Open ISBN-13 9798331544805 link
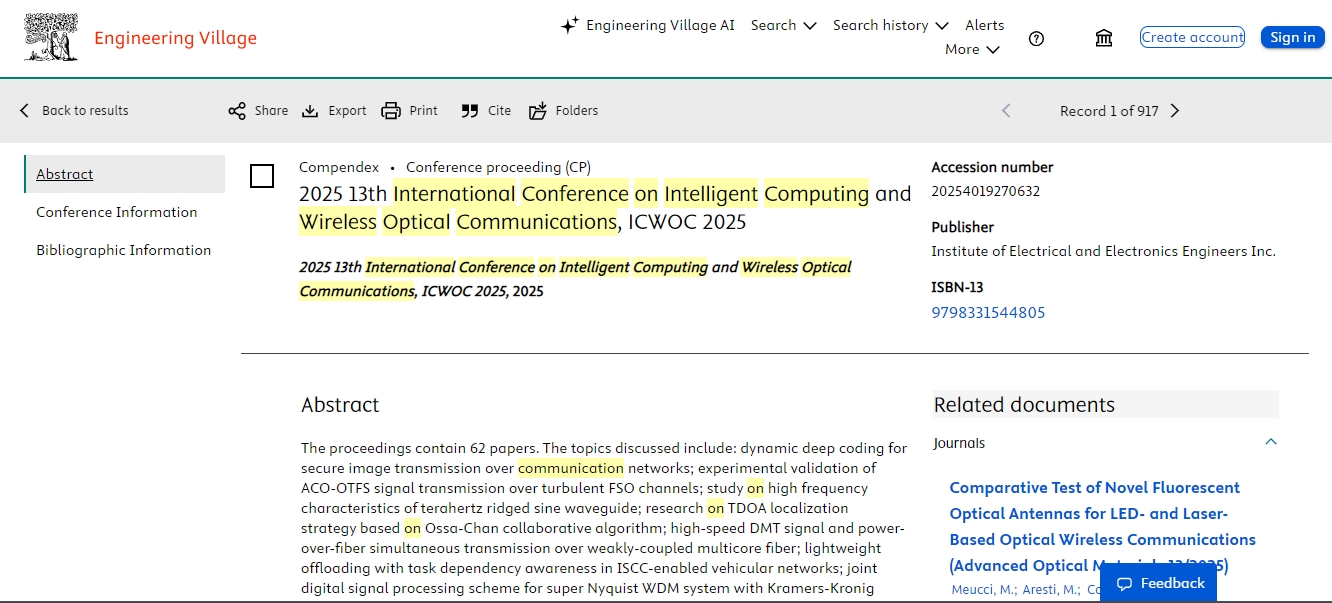Screen dimensions: 1332x603 (x=988, y=312)
